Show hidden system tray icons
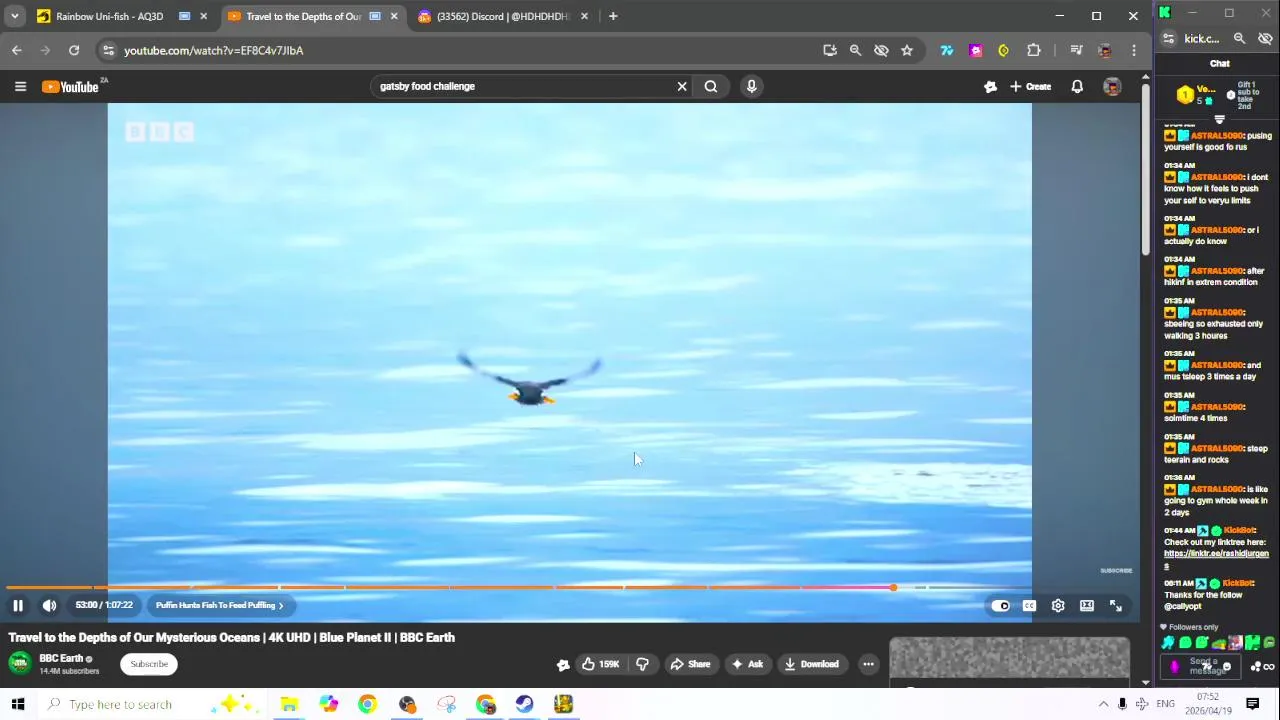The height and width of the screenshot is (720, 1280). (1103, 704)
